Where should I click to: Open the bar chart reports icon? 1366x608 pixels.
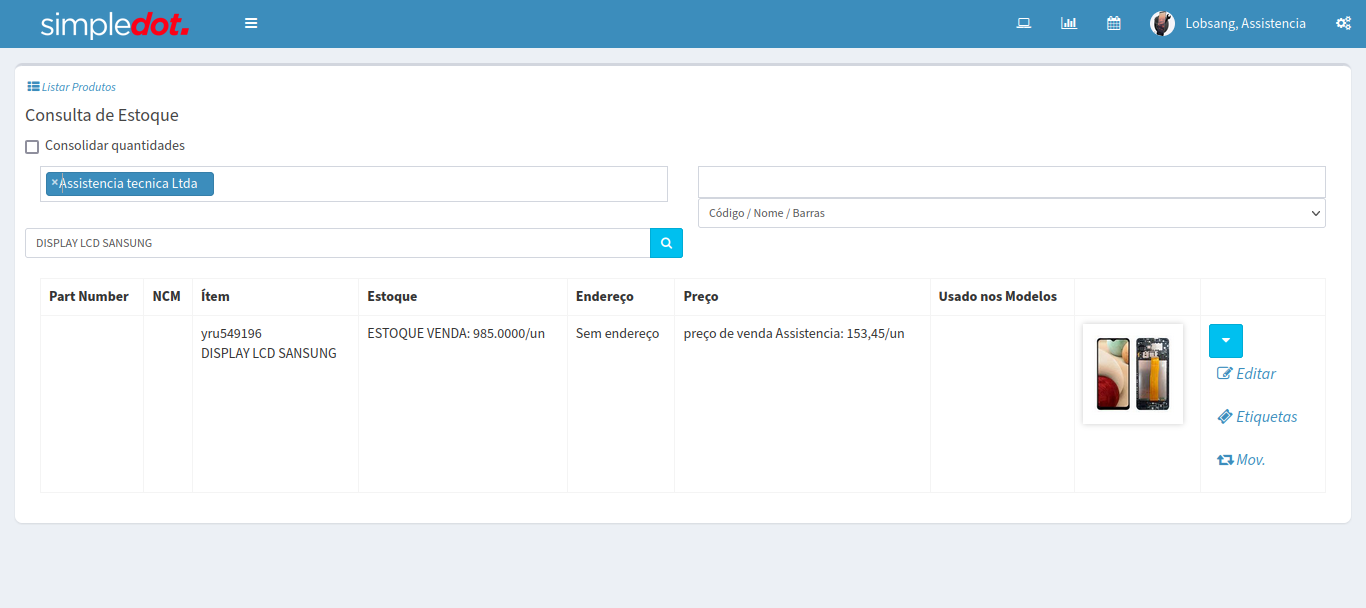pos(1068,23)
